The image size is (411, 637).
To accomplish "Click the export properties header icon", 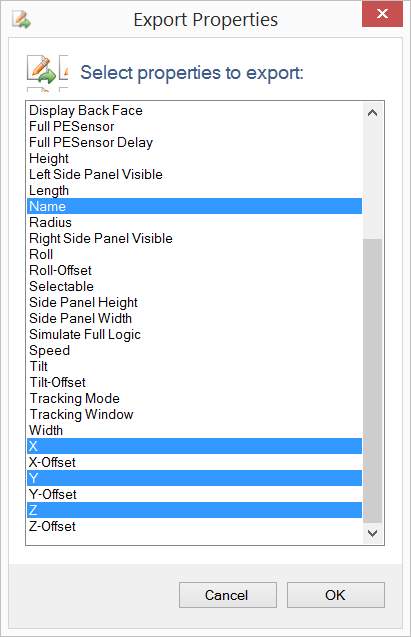I will [41, 69].
